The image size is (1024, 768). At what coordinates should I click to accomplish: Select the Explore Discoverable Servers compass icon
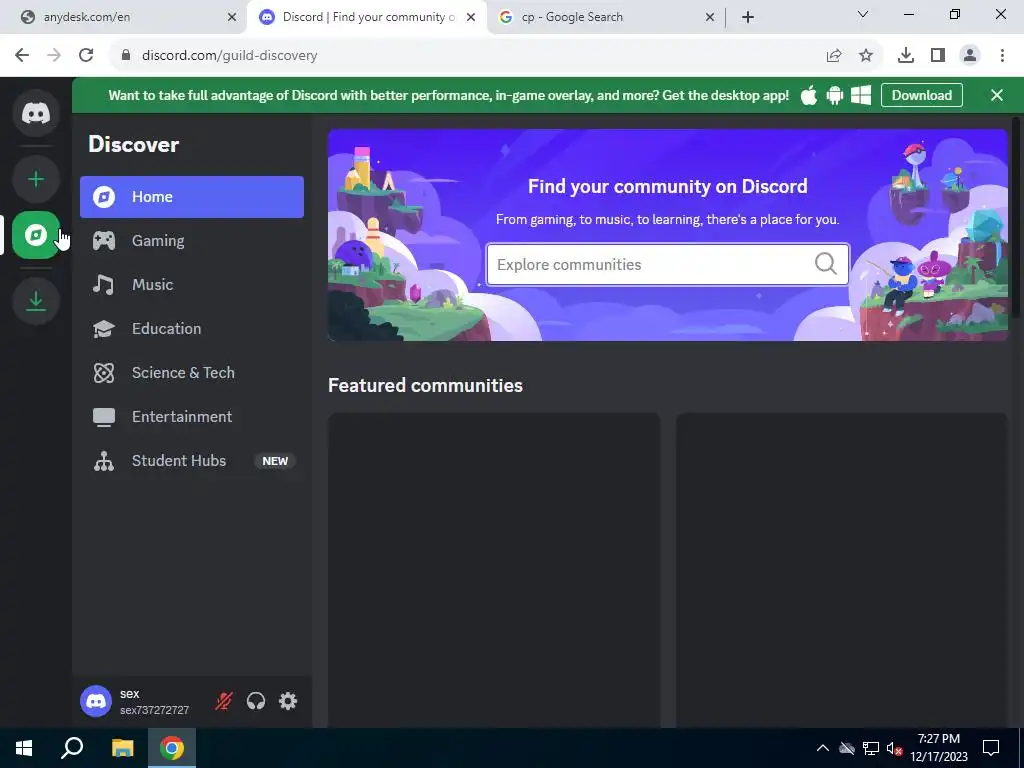(36, 235)
